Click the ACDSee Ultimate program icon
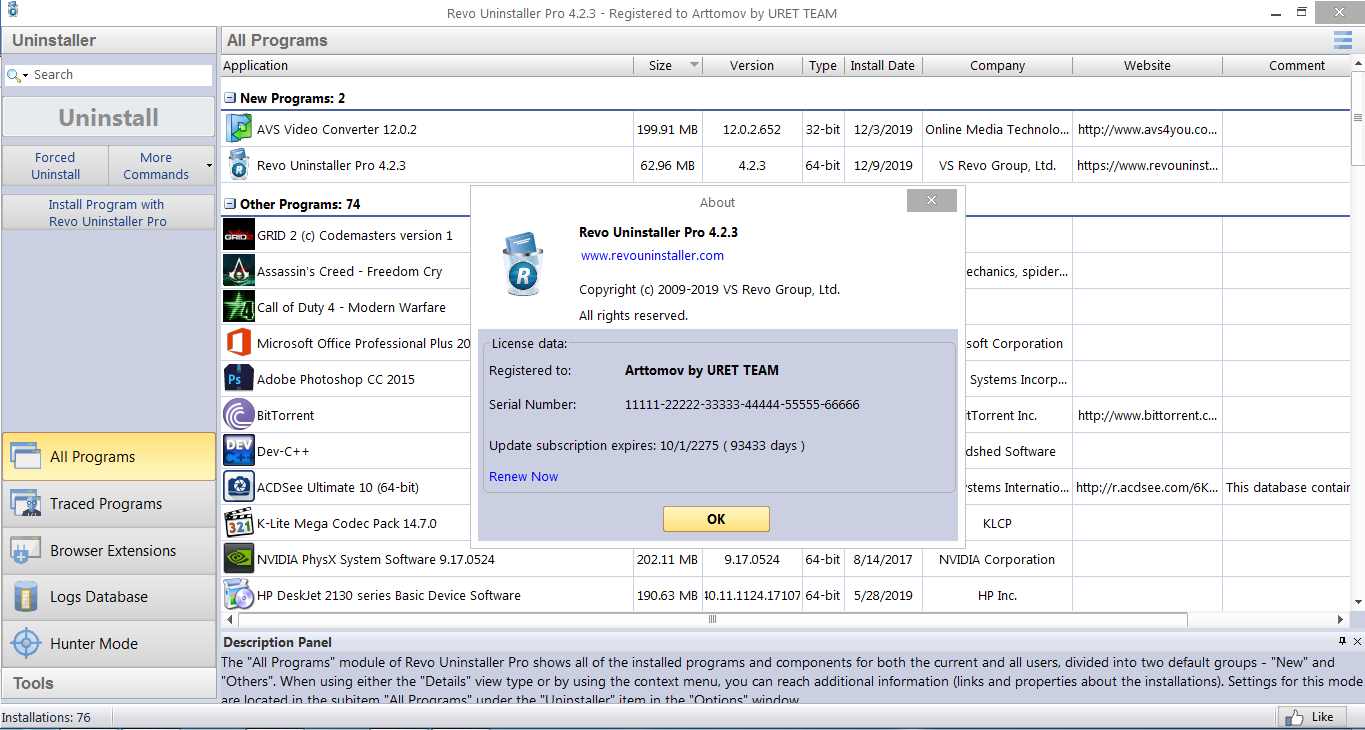The image size is (1365, 730). pos(239,487)
